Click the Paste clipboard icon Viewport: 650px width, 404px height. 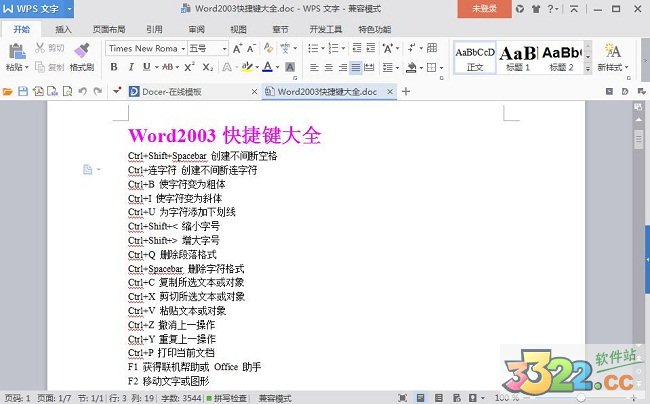pos(17,51)
